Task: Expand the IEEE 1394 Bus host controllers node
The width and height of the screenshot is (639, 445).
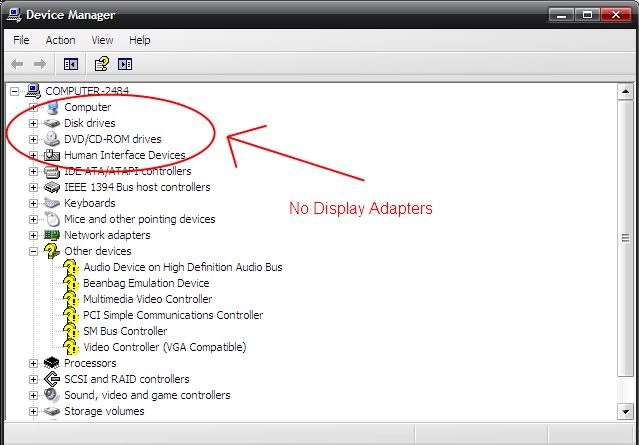Action: pos(33,187)
